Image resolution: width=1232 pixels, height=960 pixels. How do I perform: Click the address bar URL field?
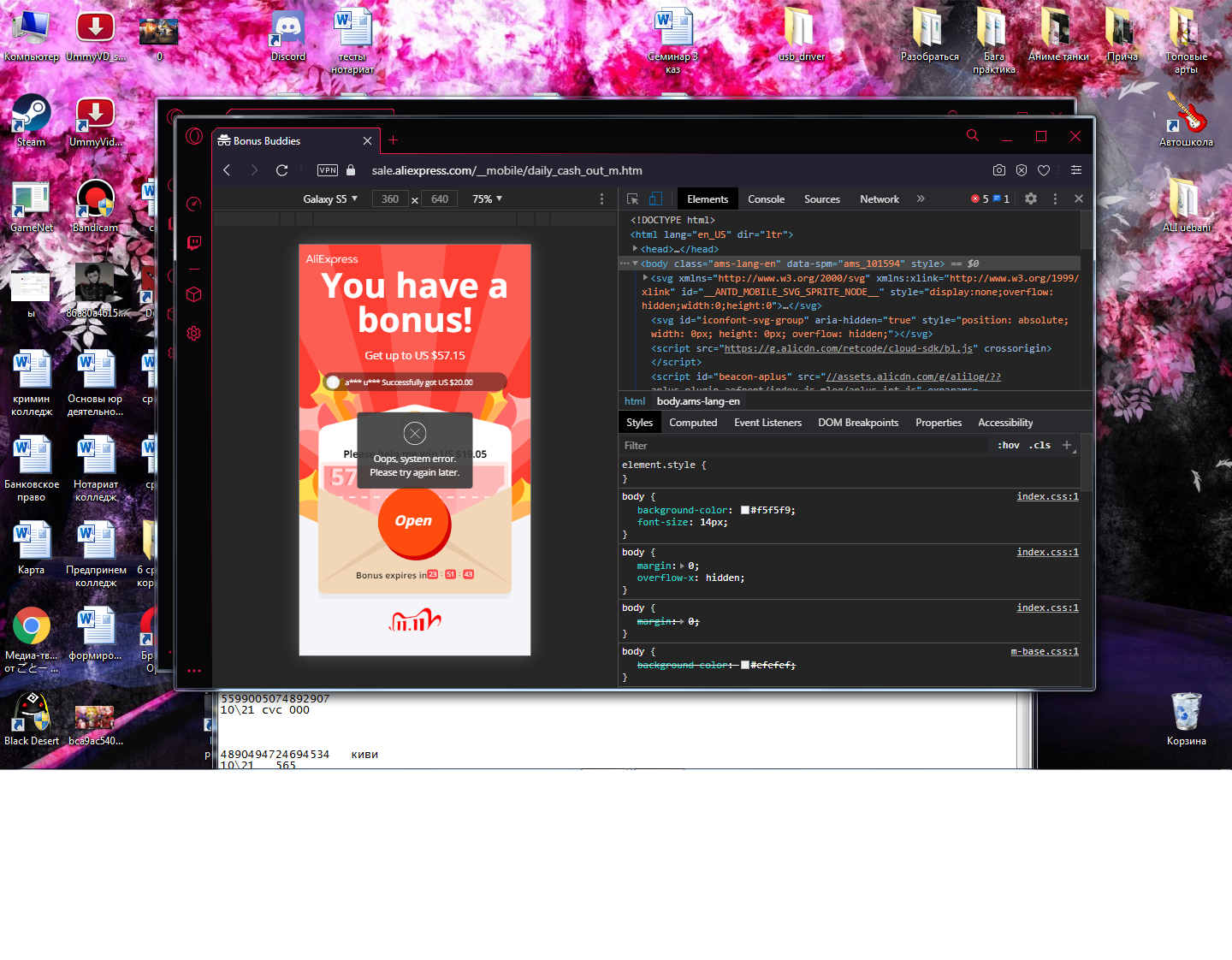506,170
